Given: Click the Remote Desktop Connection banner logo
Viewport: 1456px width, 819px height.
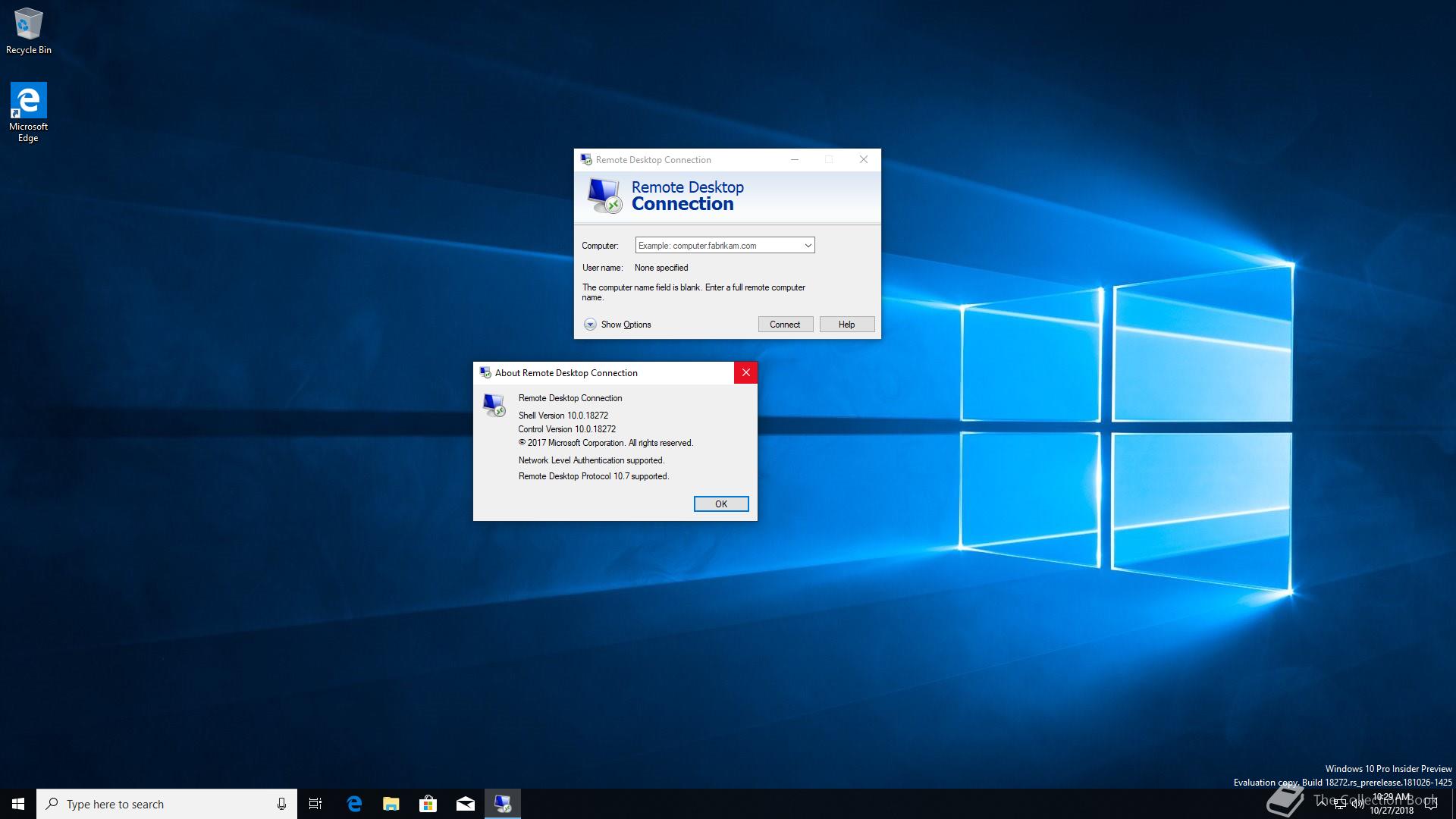Looking at the screenshot, I should point(604,196).
